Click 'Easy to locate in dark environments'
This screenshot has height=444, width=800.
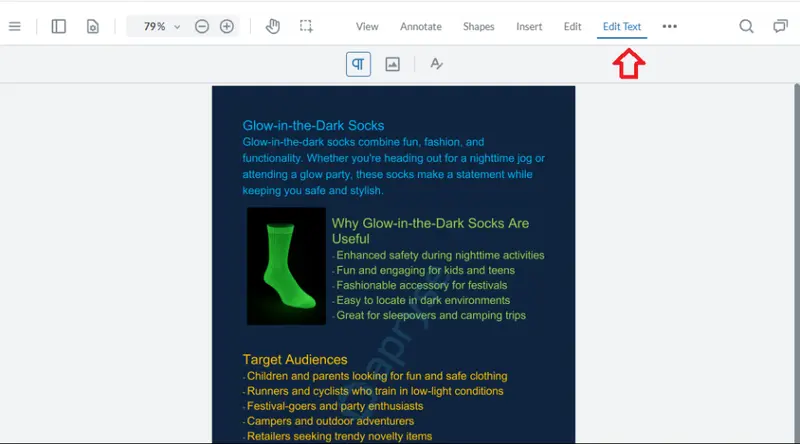(x=421, y=300)
